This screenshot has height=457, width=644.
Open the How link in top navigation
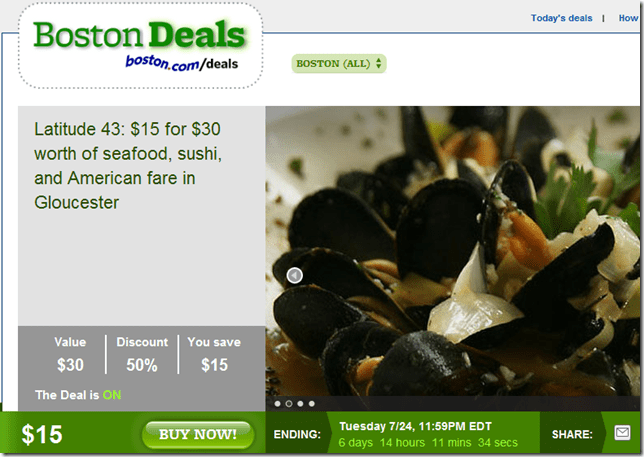628,18
